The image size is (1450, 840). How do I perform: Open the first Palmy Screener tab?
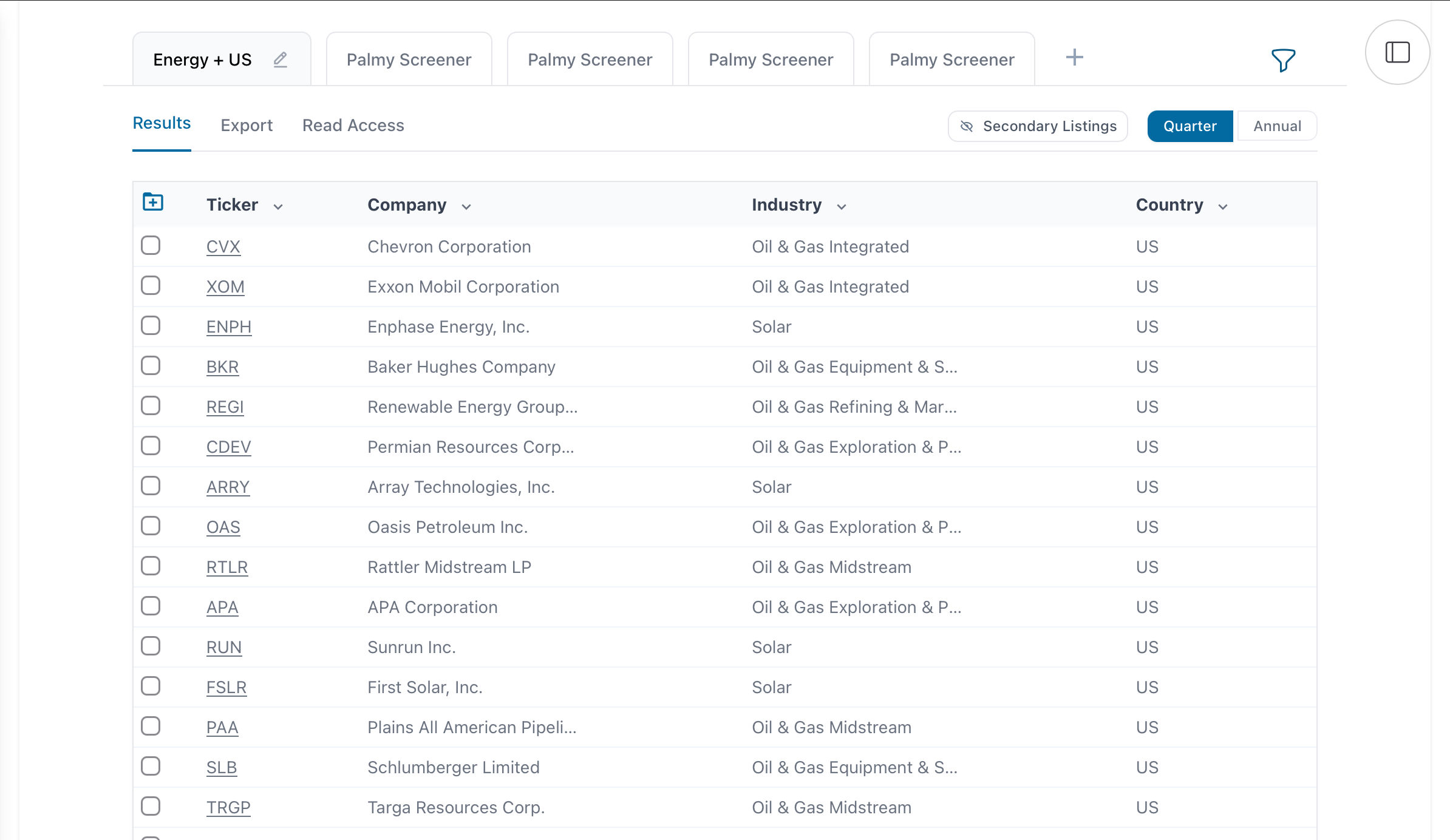[x=409, y=59]
